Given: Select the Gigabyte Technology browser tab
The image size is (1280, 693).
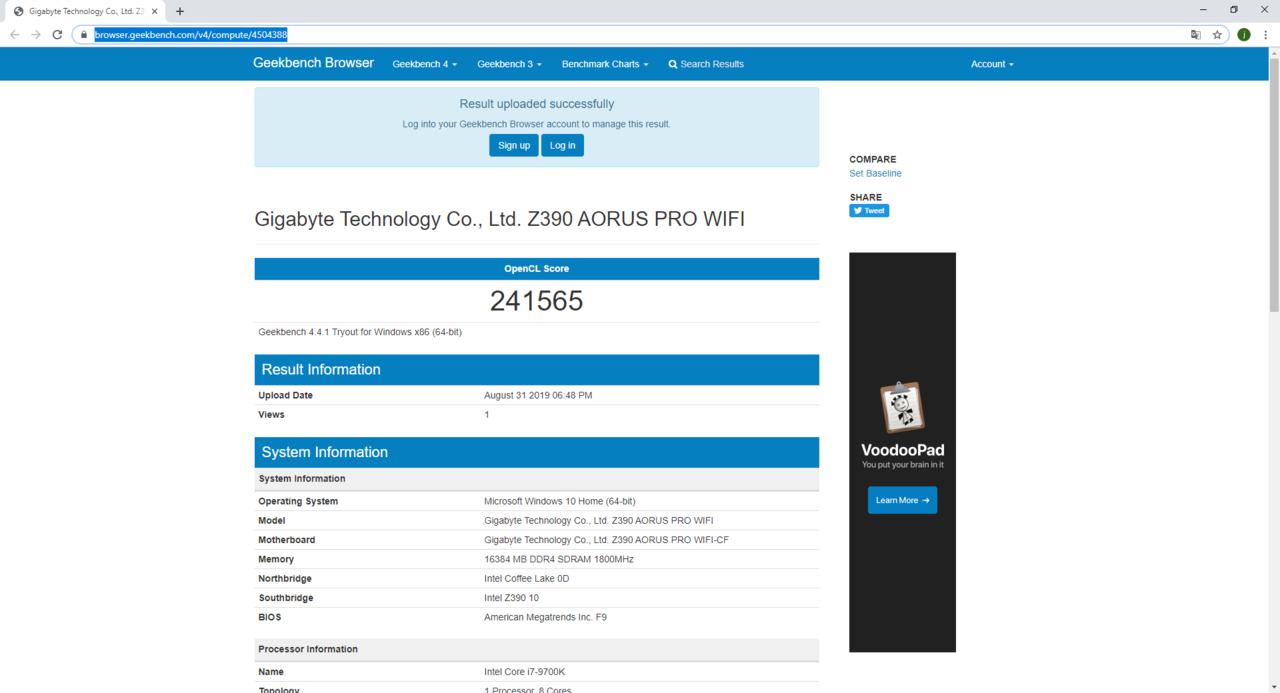Looking at the screenshot, I should click(84, 11).
